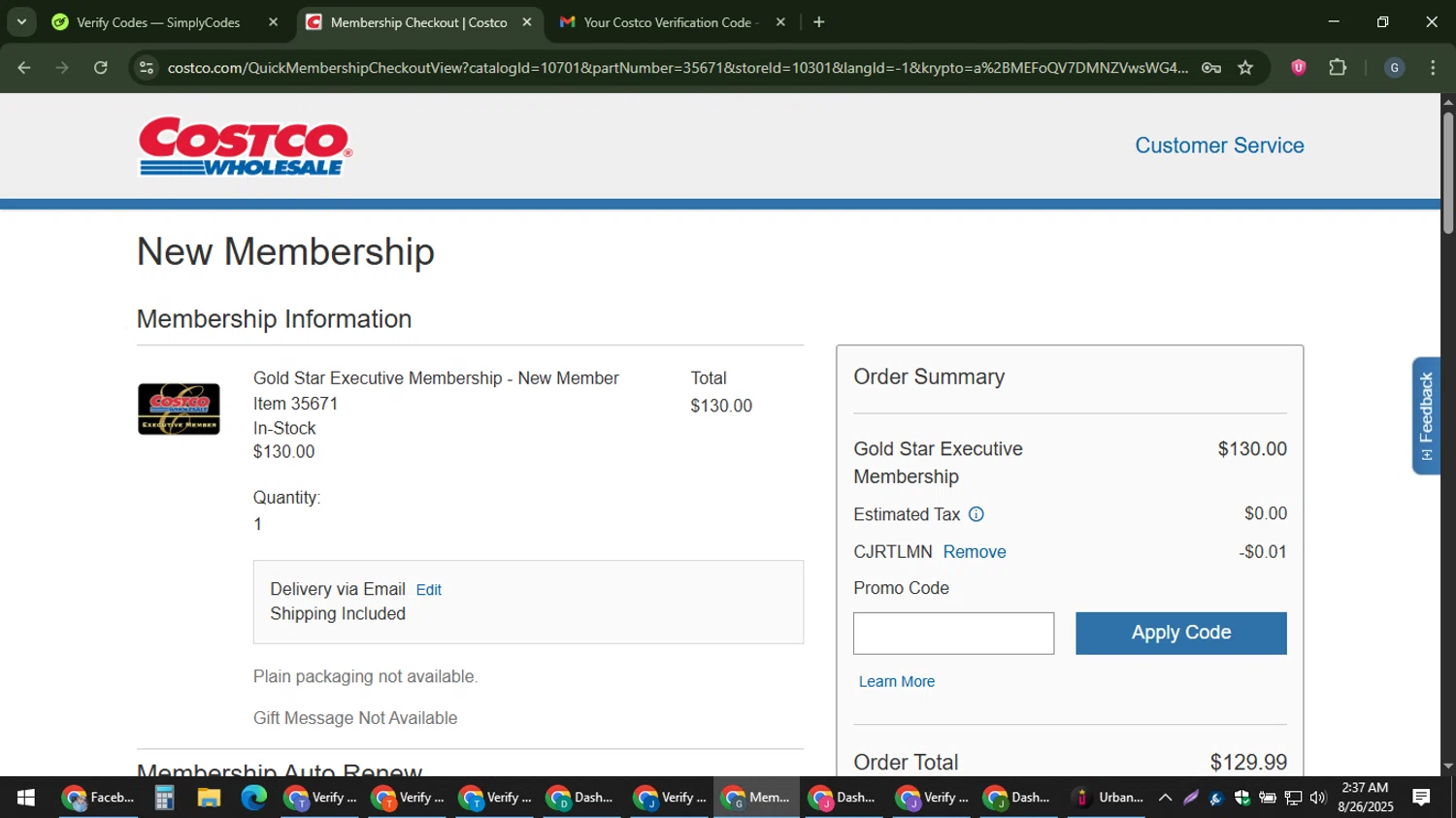Click Gift Message Not Available text
1456x818 pixels.
point(355,718)
